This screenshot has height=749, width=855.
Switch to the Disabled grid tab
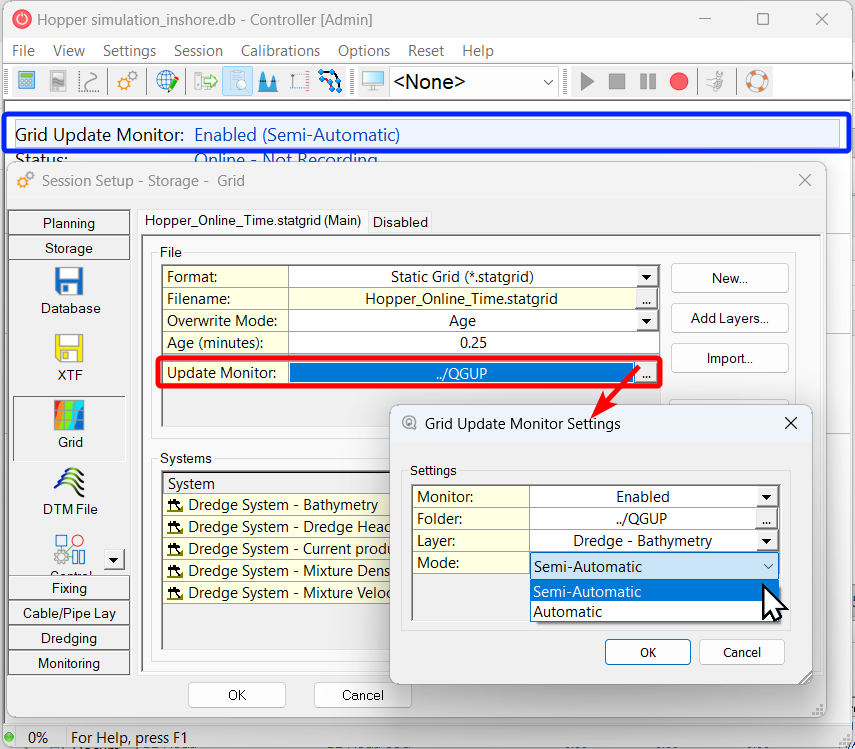(400, 222)
